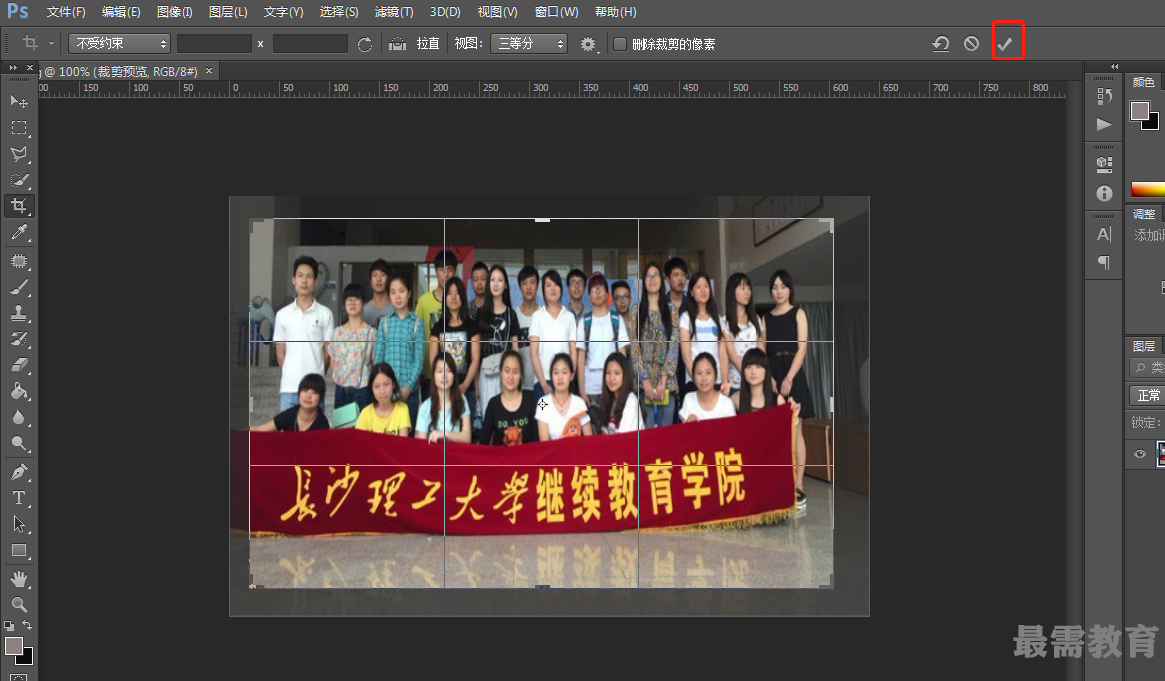Click the 拉直 straighten button
This screenshot has width=1165, height=681.
pyautogui.click(x=427, y=44)
